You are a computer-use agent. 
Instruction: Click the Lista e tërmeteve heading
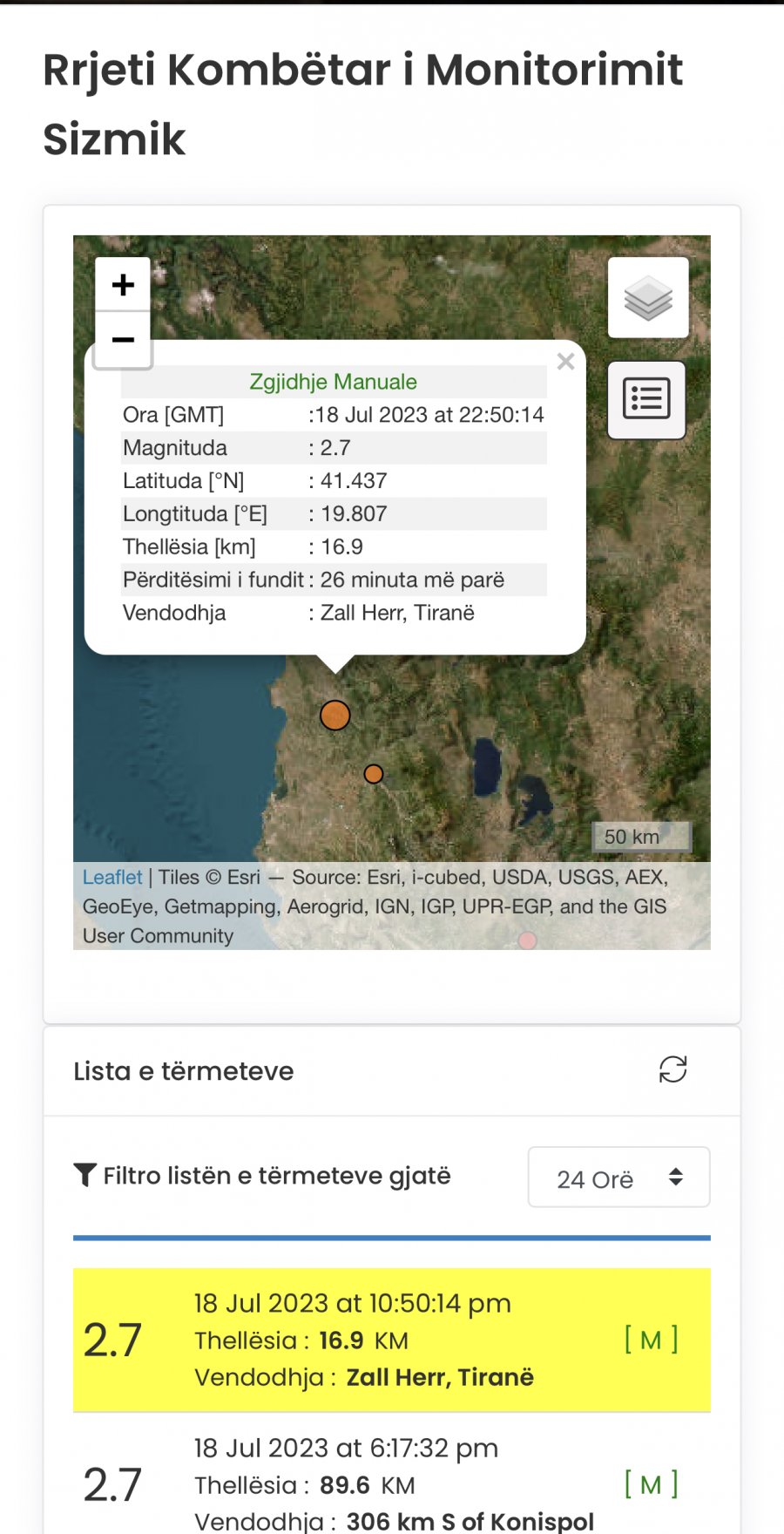[x=184, y=1071]
